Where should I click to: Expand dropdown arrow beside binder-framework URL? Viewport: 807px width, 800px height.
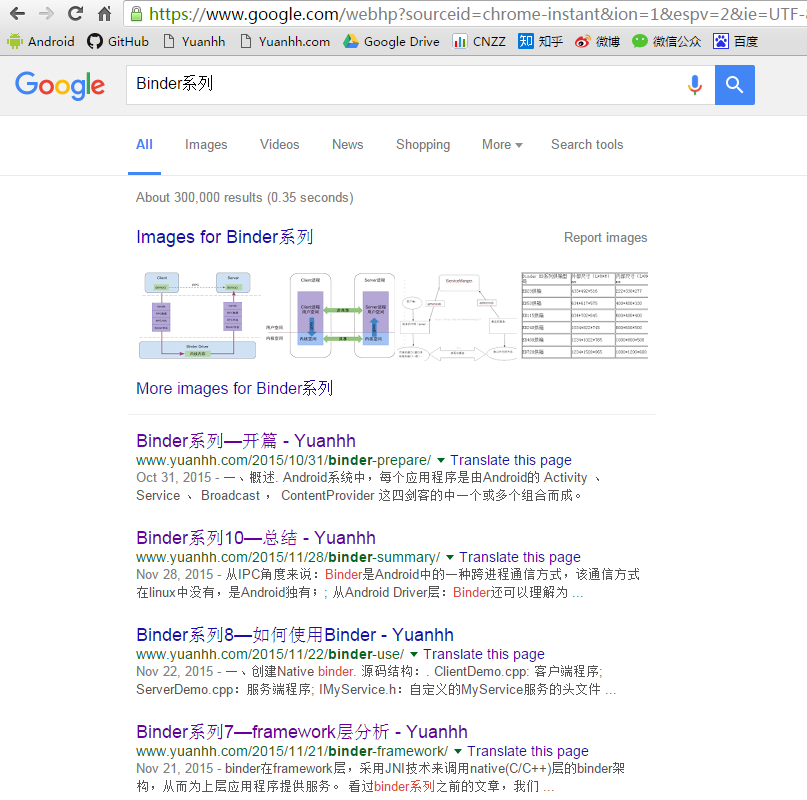tap(458, 751)
